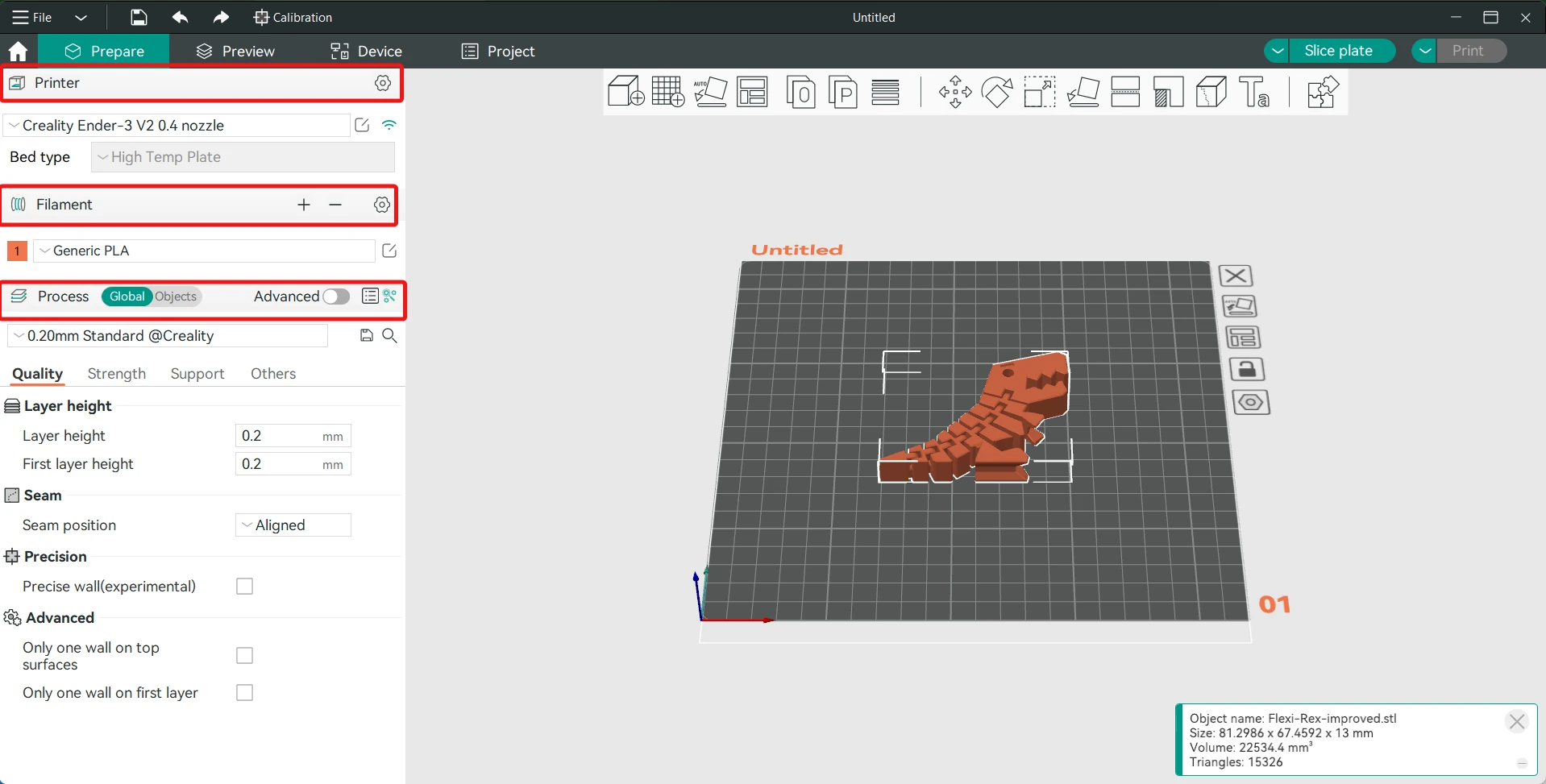Click the Slice plate button

pyautogui.click(x=1338, y=51)
